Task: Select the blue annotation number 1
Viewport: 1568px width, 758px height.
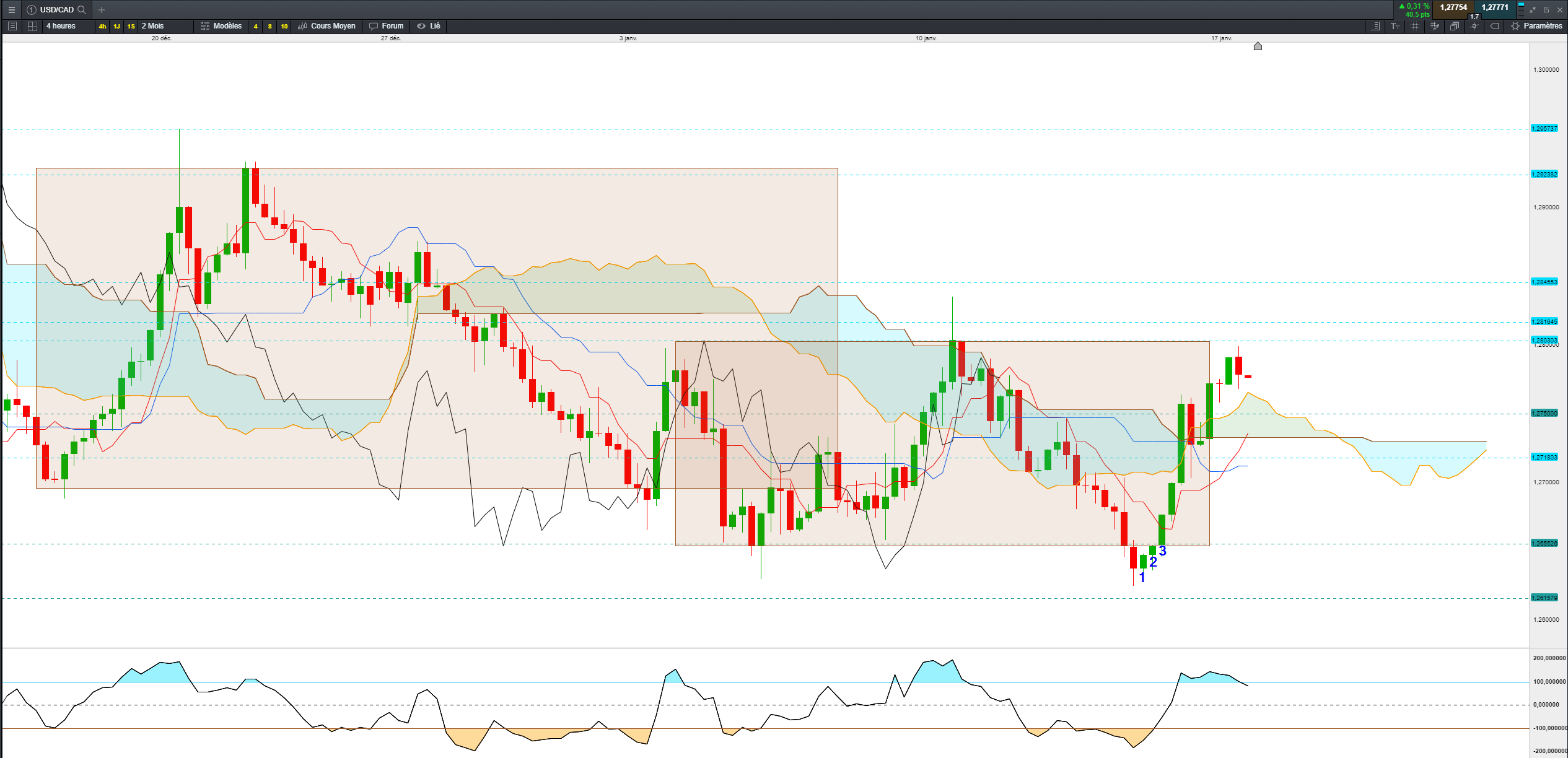Action: click(1142, 578)
